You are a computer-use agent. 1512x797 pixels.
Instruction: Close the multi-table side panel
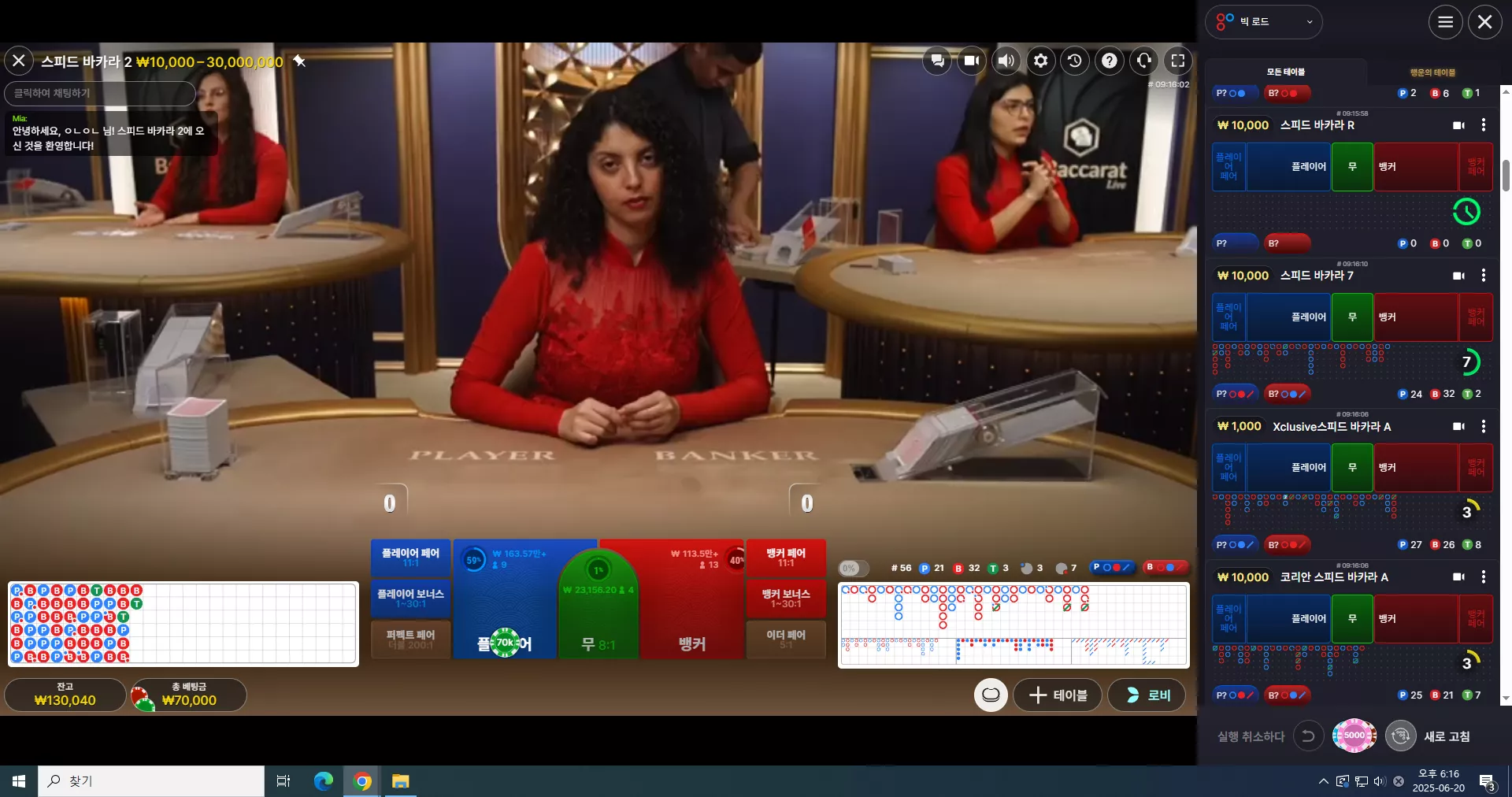[1485, 22]
